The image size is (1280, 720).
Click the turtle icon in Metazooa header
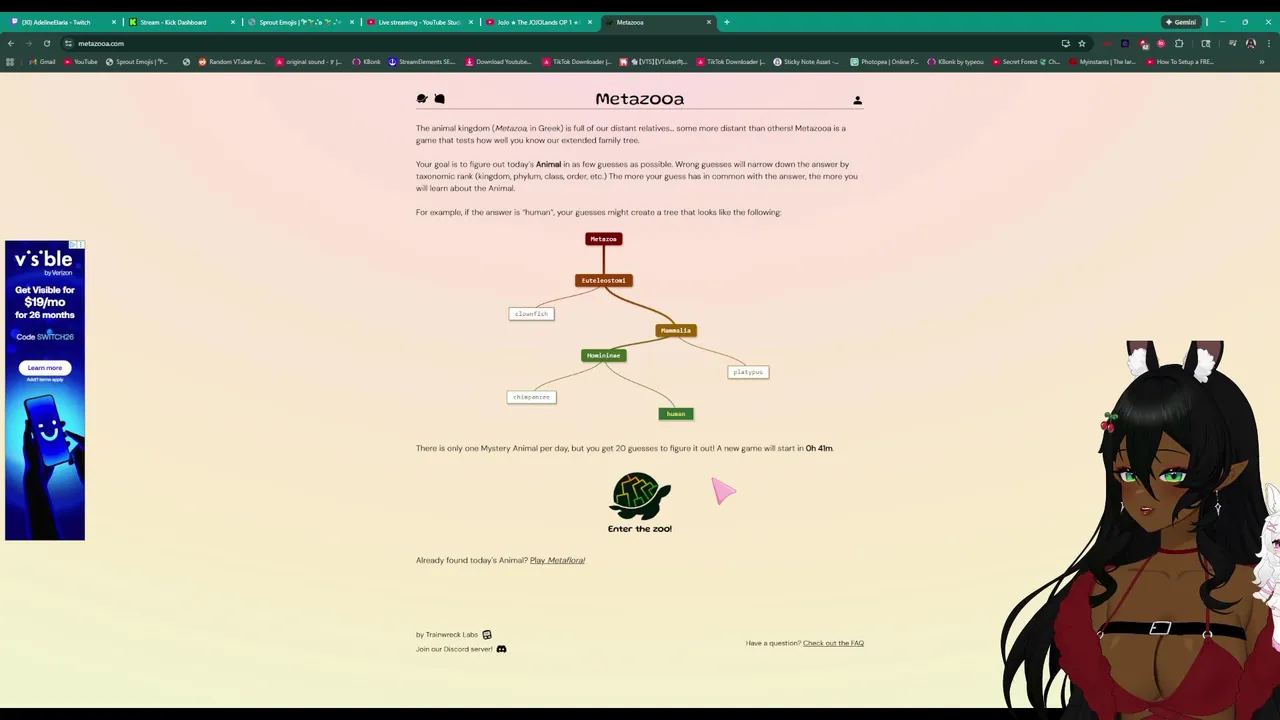[x=422, y=99]
